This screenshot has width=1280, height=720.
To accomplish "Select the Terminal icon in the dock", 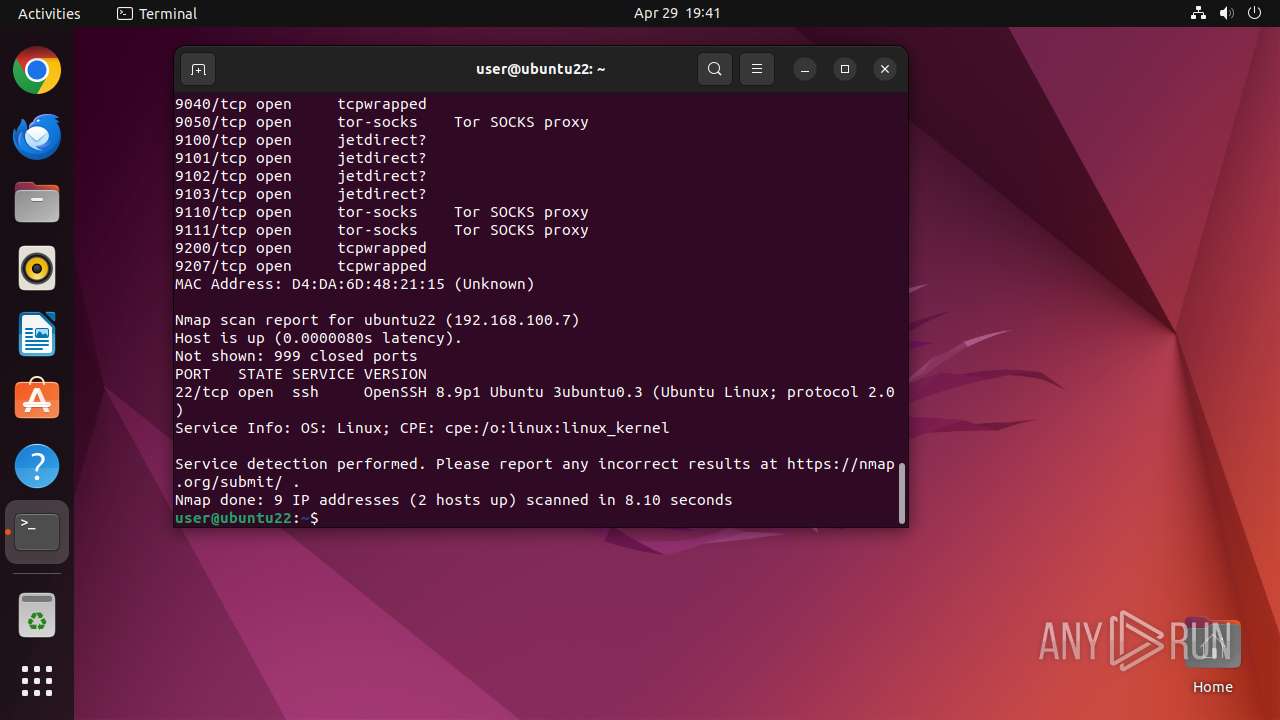I will coord(37,532).
